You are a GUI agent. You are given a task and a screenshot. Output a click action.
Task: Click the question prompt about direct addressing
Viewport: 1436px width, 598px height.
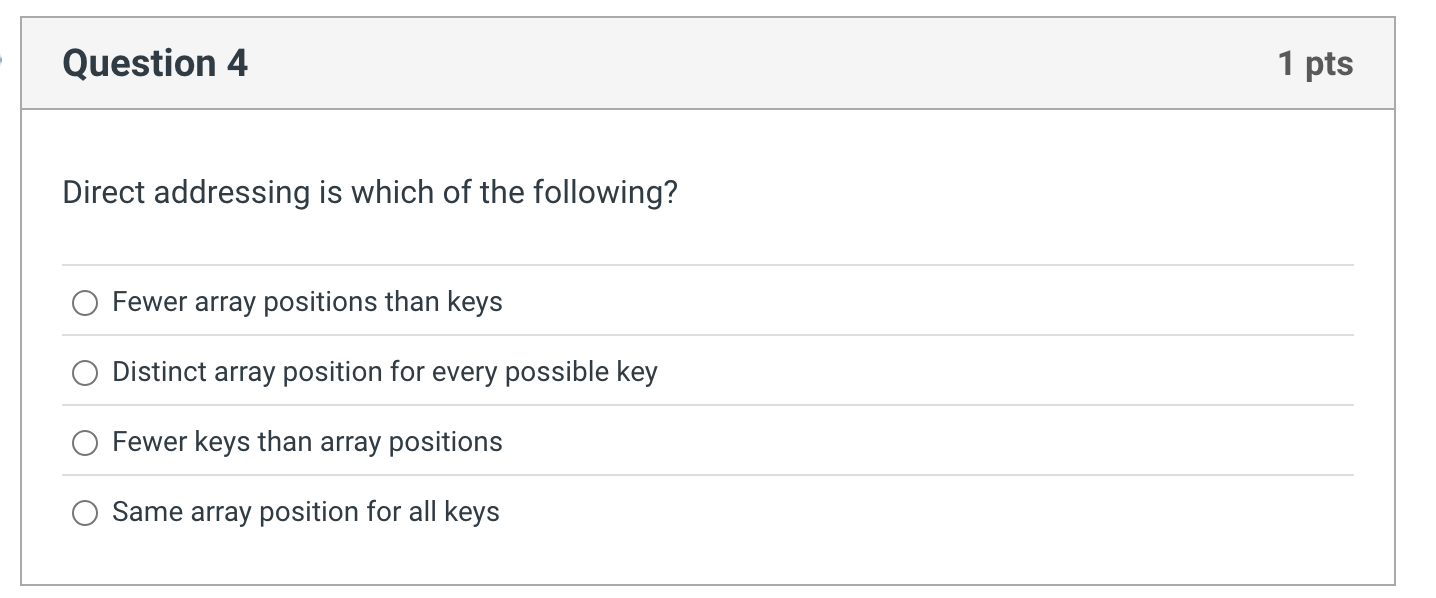[x=368, y=192]
